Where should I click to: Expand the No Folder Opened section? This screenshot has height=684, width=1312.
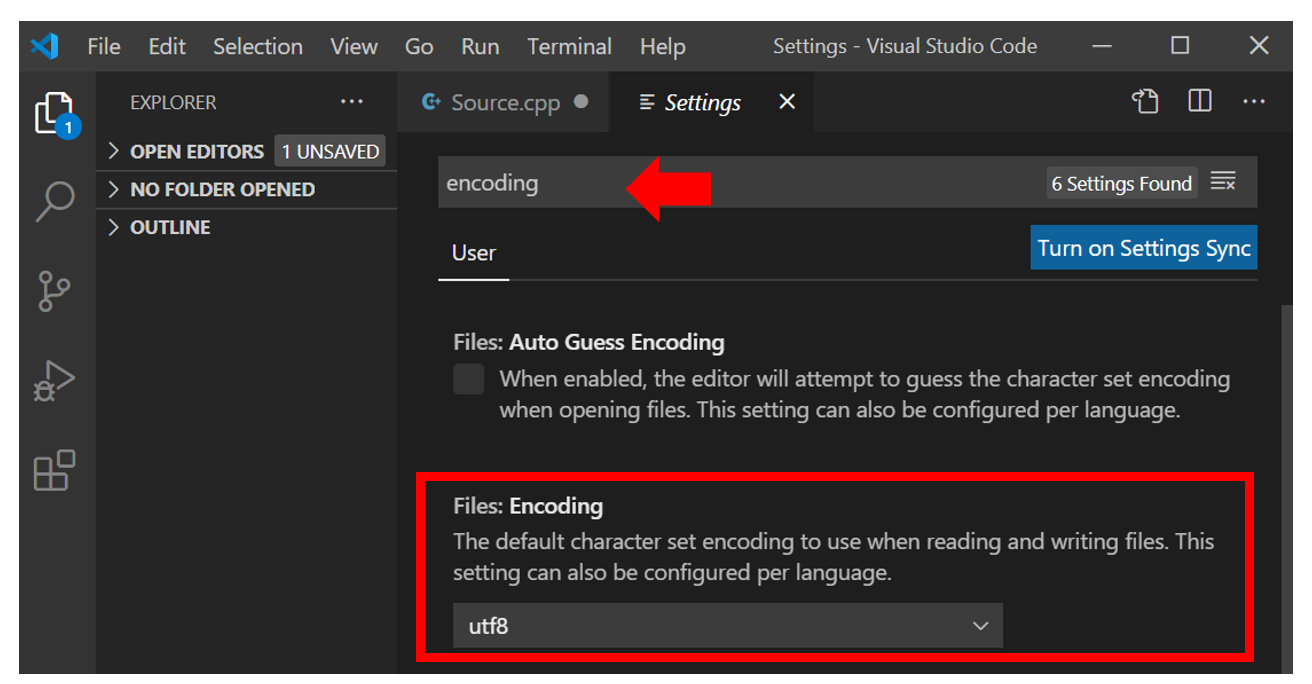[x=247, y=190]
